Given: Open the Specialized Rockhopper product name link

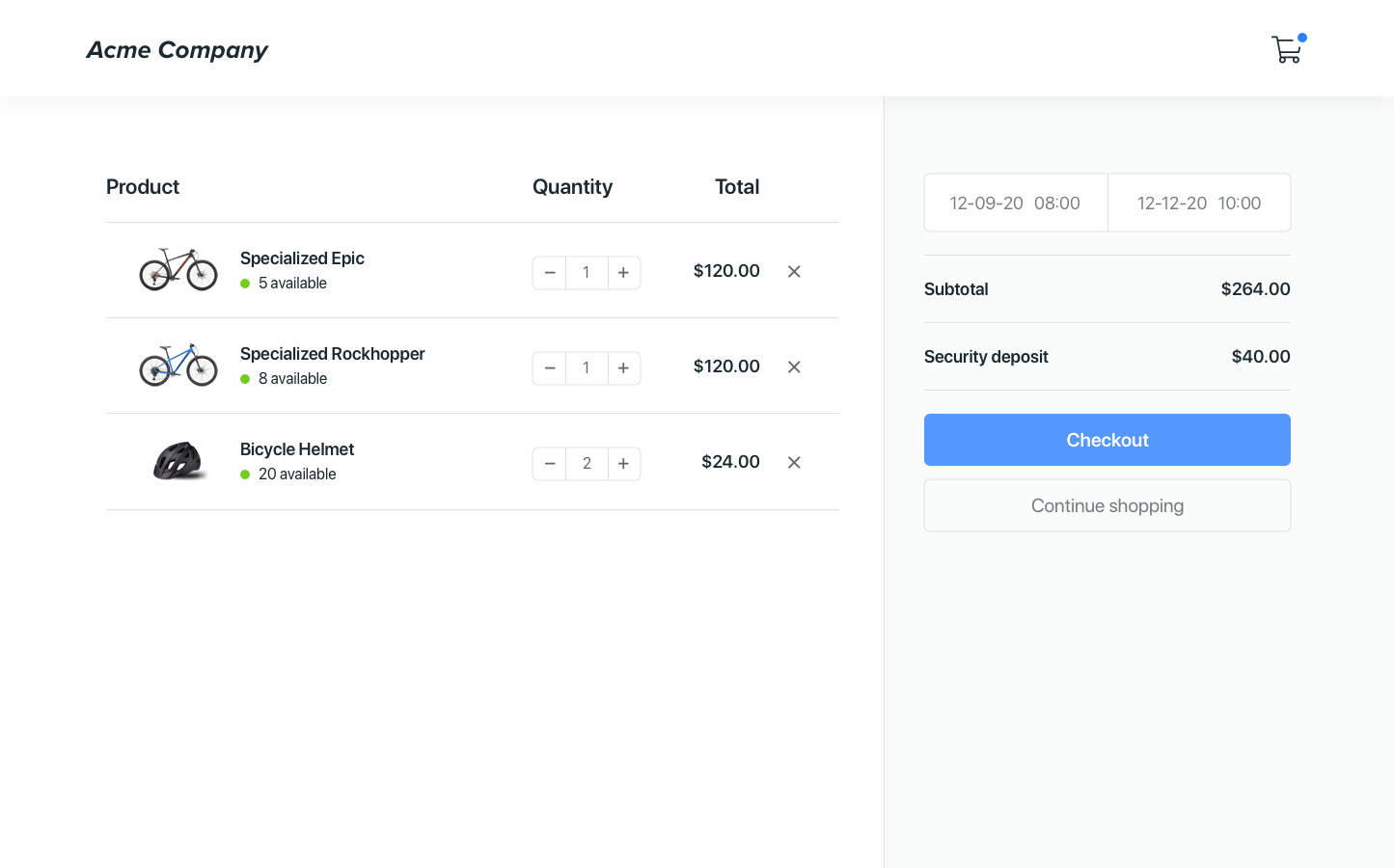Looking at the screenshot, I should point(332,354).
